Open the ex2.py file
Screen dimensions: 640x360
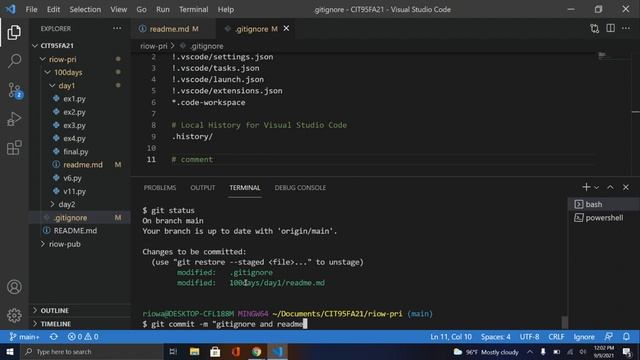(x=74, y=112)
